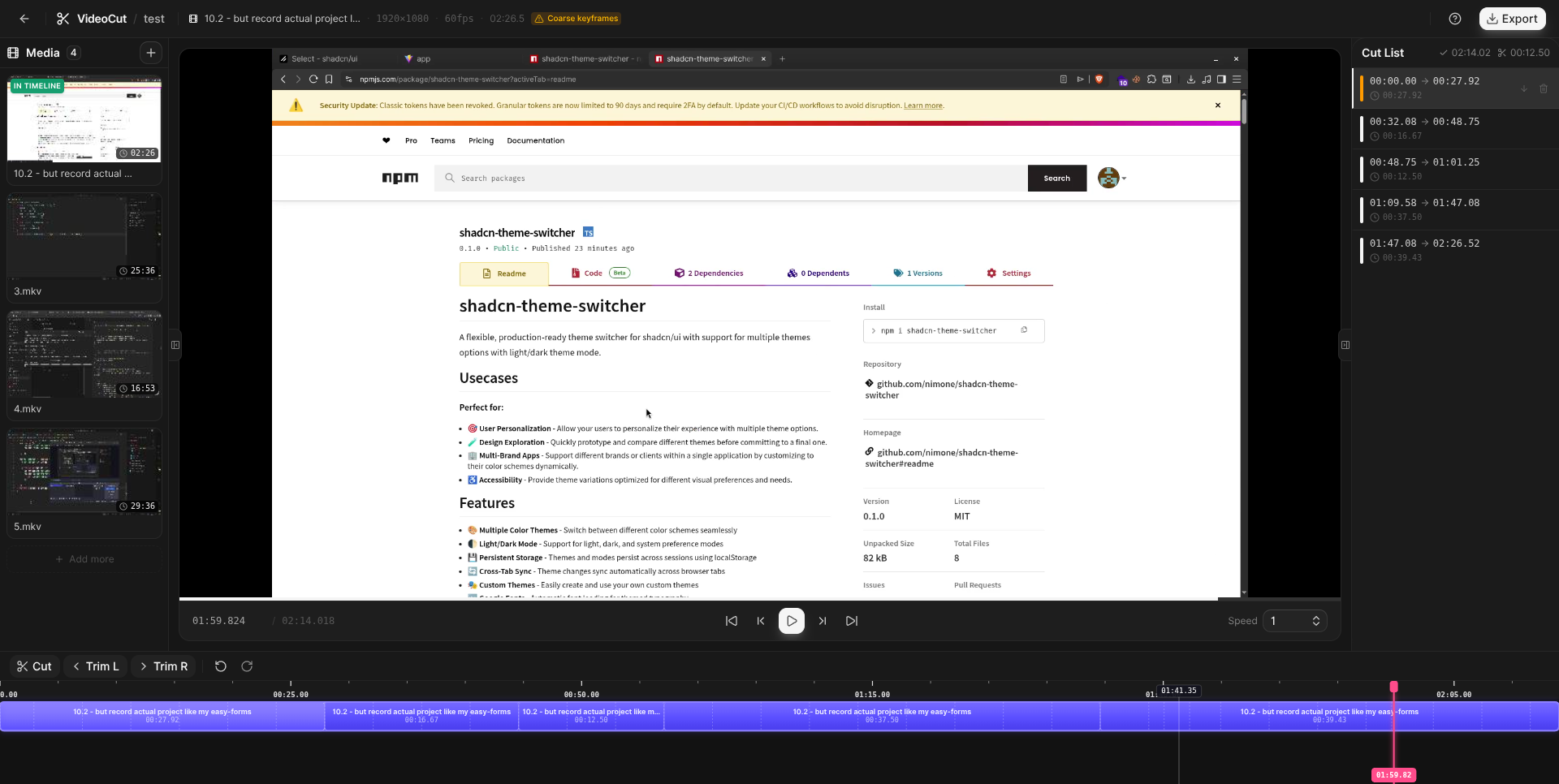This screenshot has width=1559, height=784.
Task: Redo the last action
Action: 247,666
